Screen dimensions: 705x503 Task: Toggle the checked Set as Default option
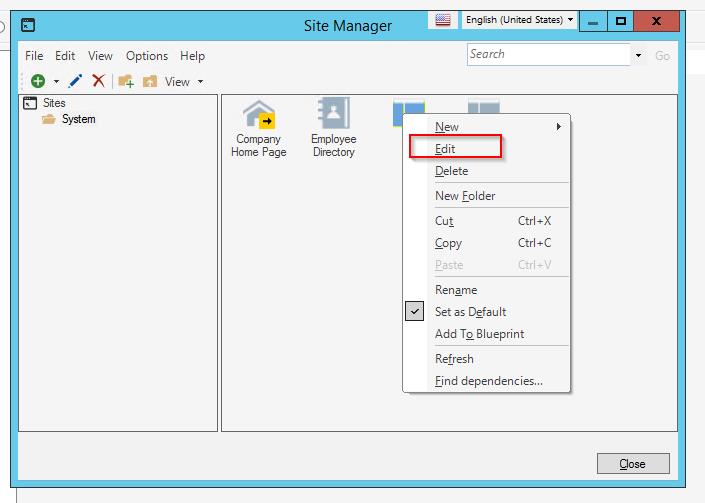point(470,312)
